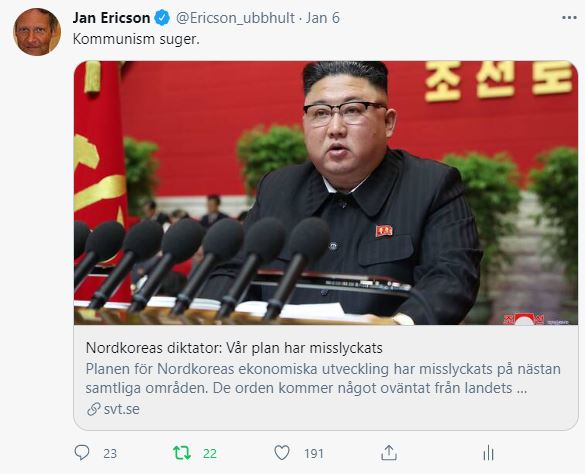Open the article preview photo
This screenshot has width=585, height=474.
[x=326, y=193]
